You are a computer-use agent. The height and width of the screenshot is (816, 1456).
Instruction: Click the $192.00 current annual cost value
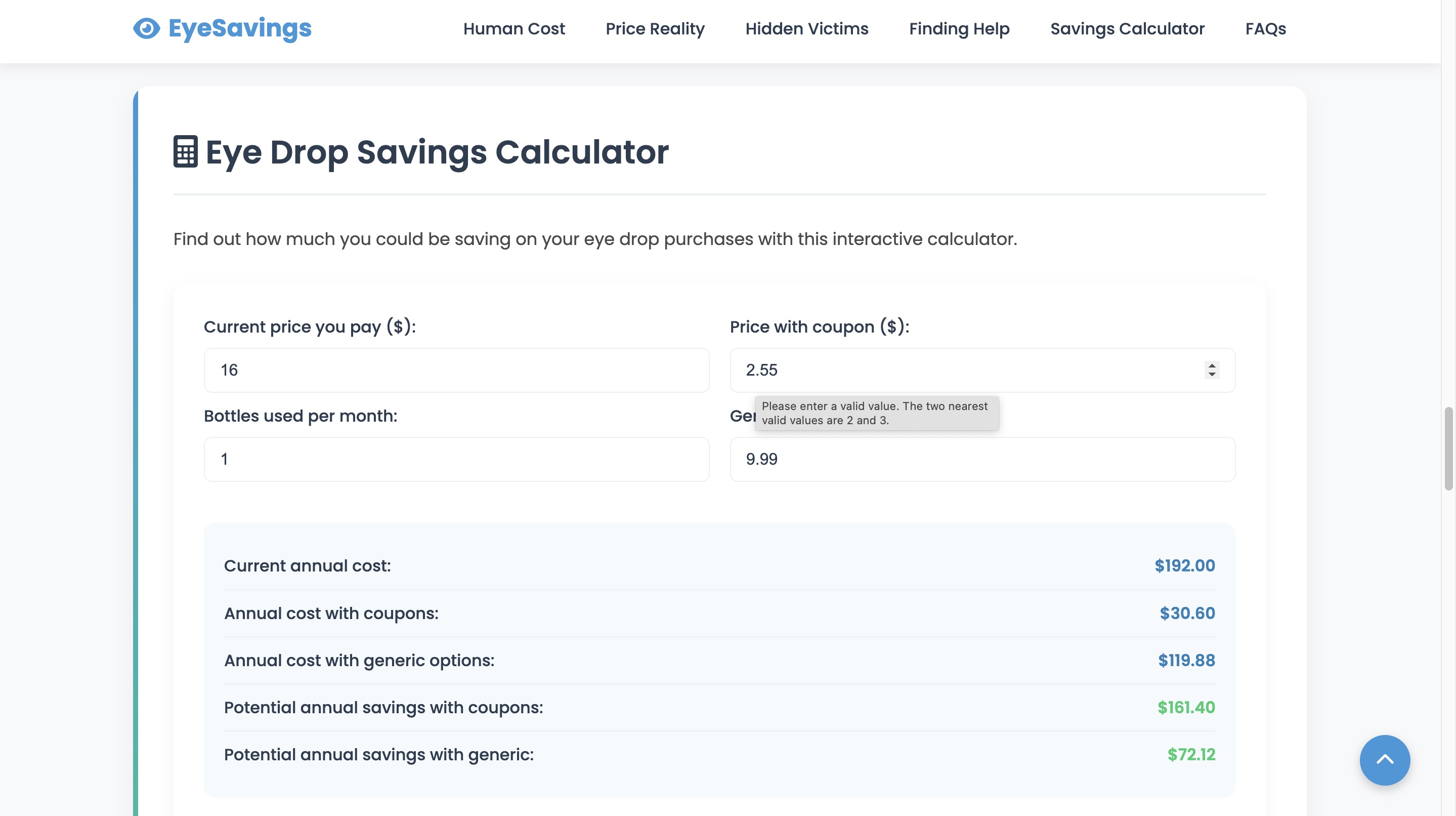point(1184,565)
